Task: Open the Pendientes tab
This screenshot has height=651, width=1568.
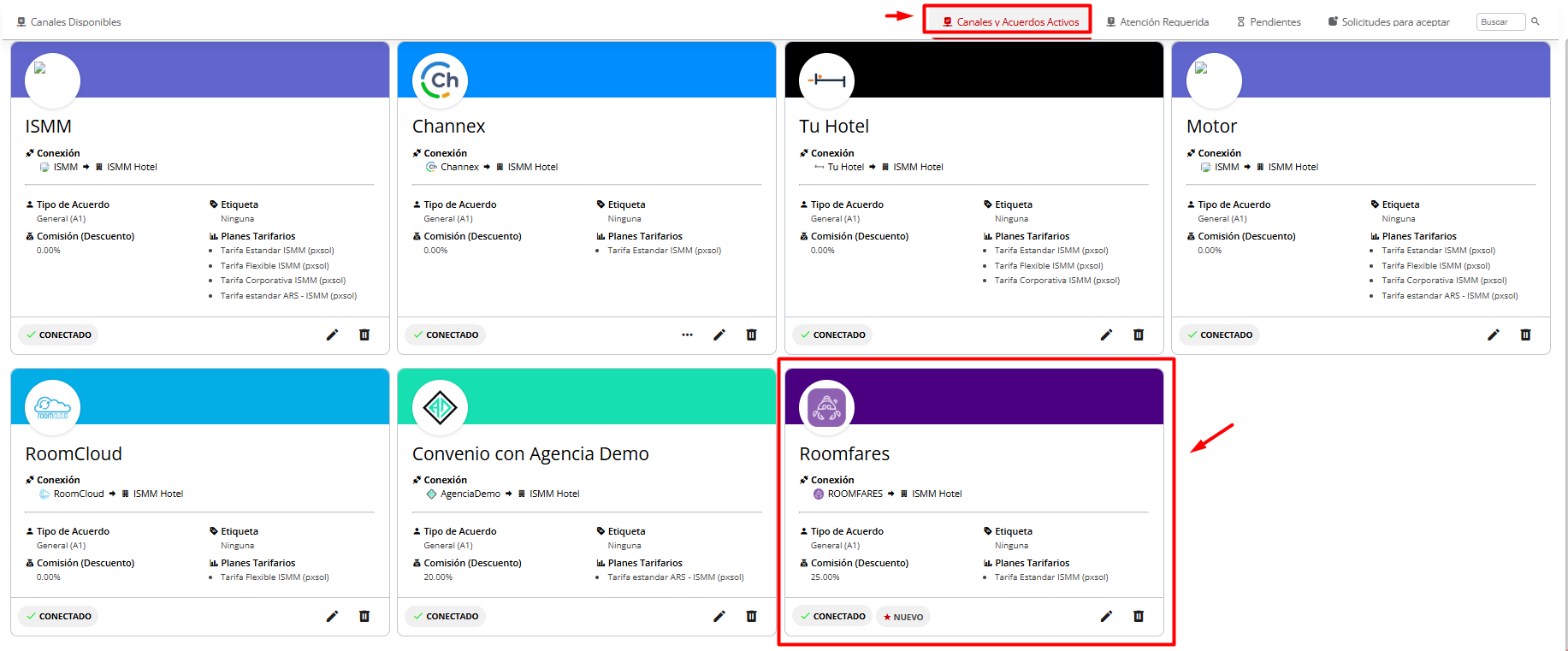Action: [1269, 22]
